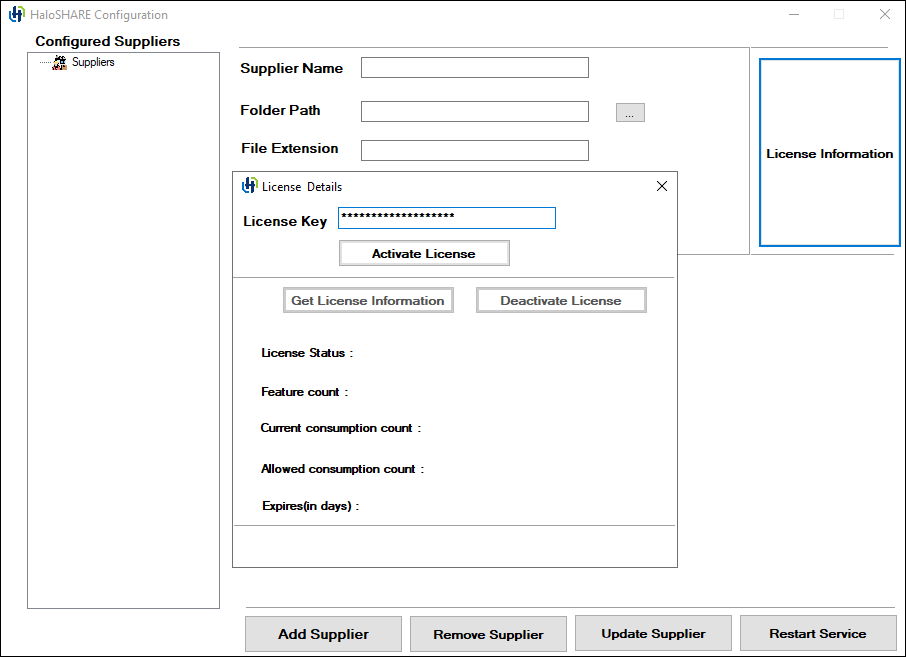Close the License Details dialog
This screenshot has height=657, width=906.
[661, 186]
